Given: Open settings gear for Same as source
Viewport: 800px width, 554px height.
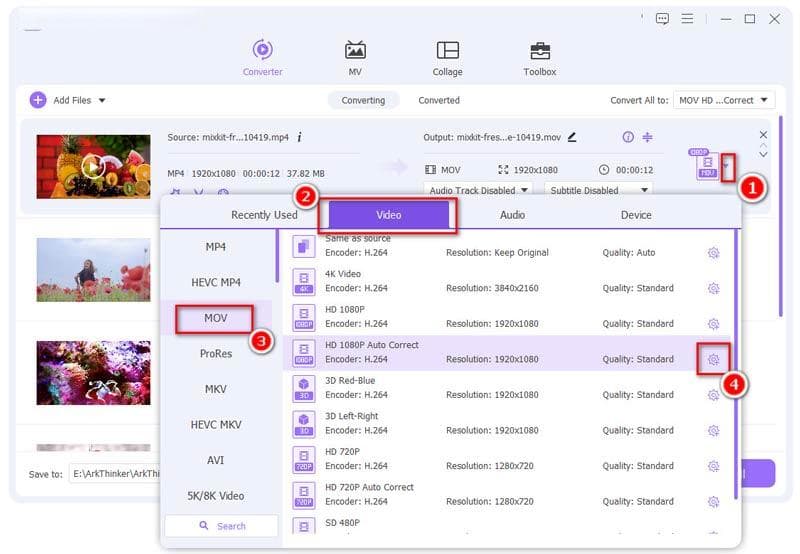Looking at the screenshot, I should point(713,253).
